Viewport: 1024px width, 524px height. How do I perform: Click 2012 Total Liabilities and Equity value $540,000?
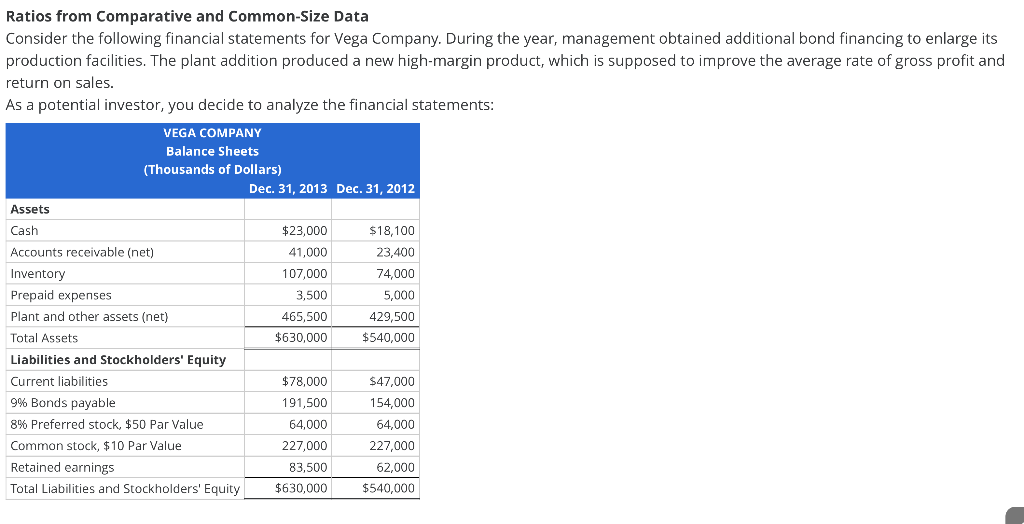click(389, 488)
